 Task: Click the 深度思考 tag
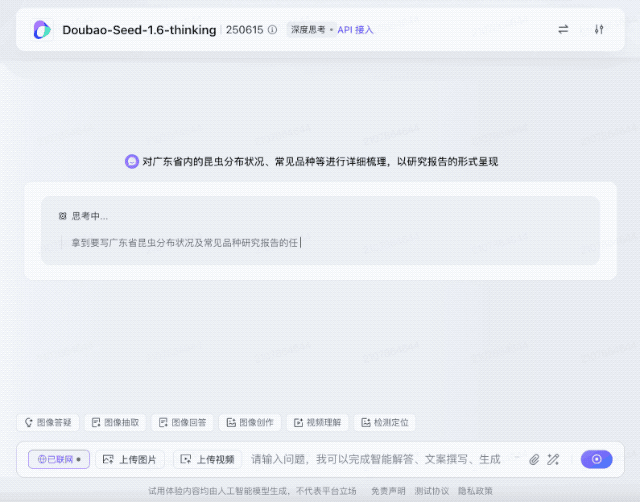308,30
